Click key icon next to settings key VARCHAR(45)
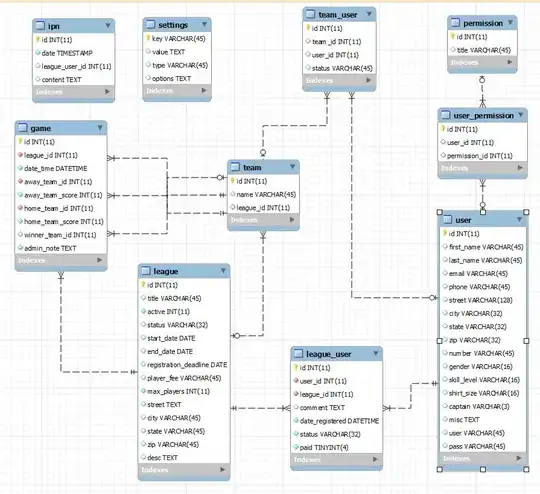540x494 pixels. click(x=148, y=38)
